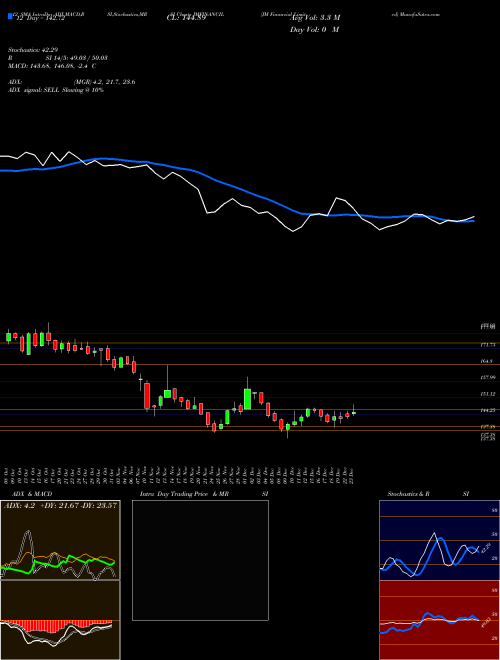The width and height of the screenshot is (500, 660).
Task: Click the large red candle near 10 Nov
Action: pyautogui.click(x=147, y=396)
